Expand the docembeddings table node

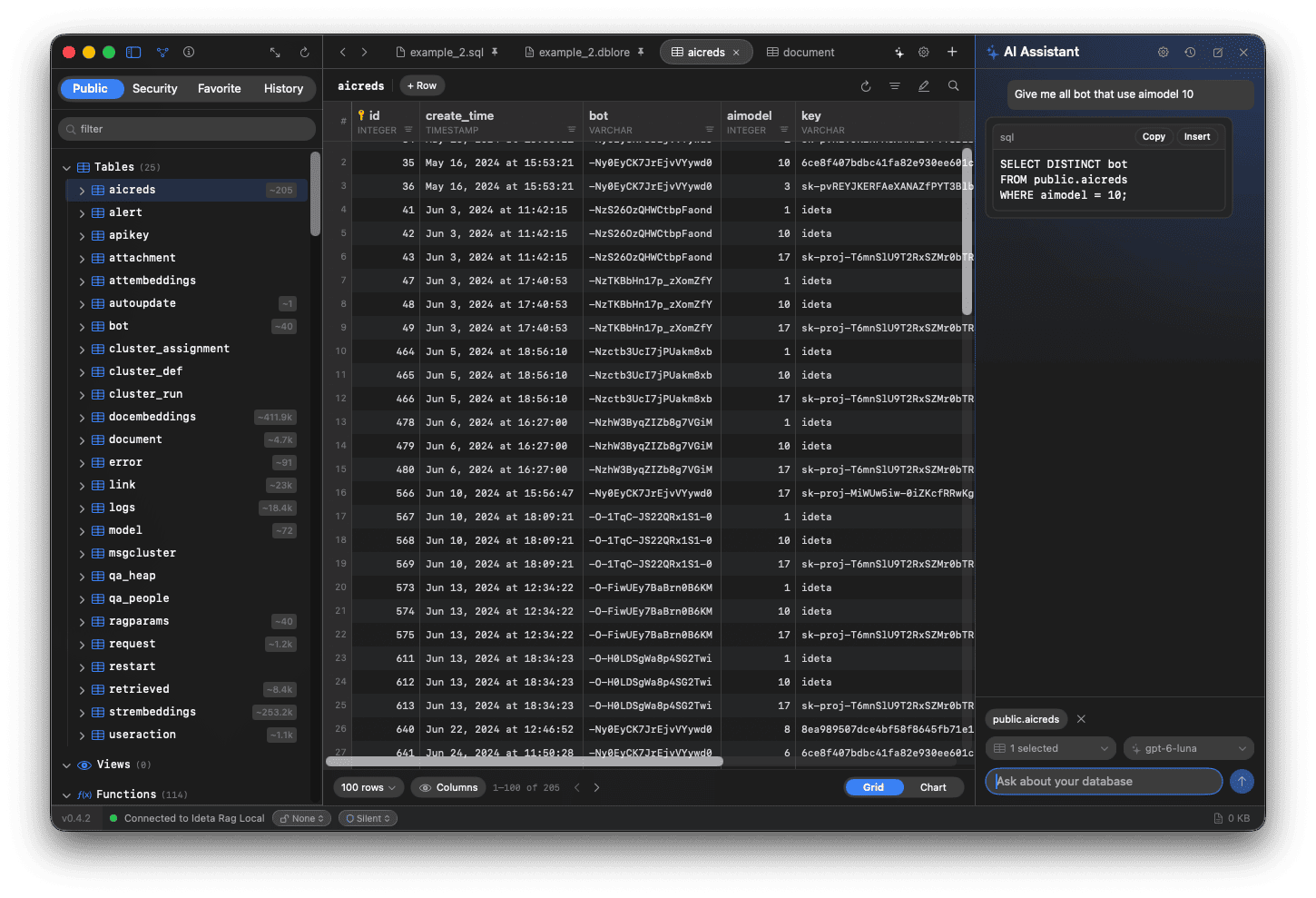(x=82, y=418)
